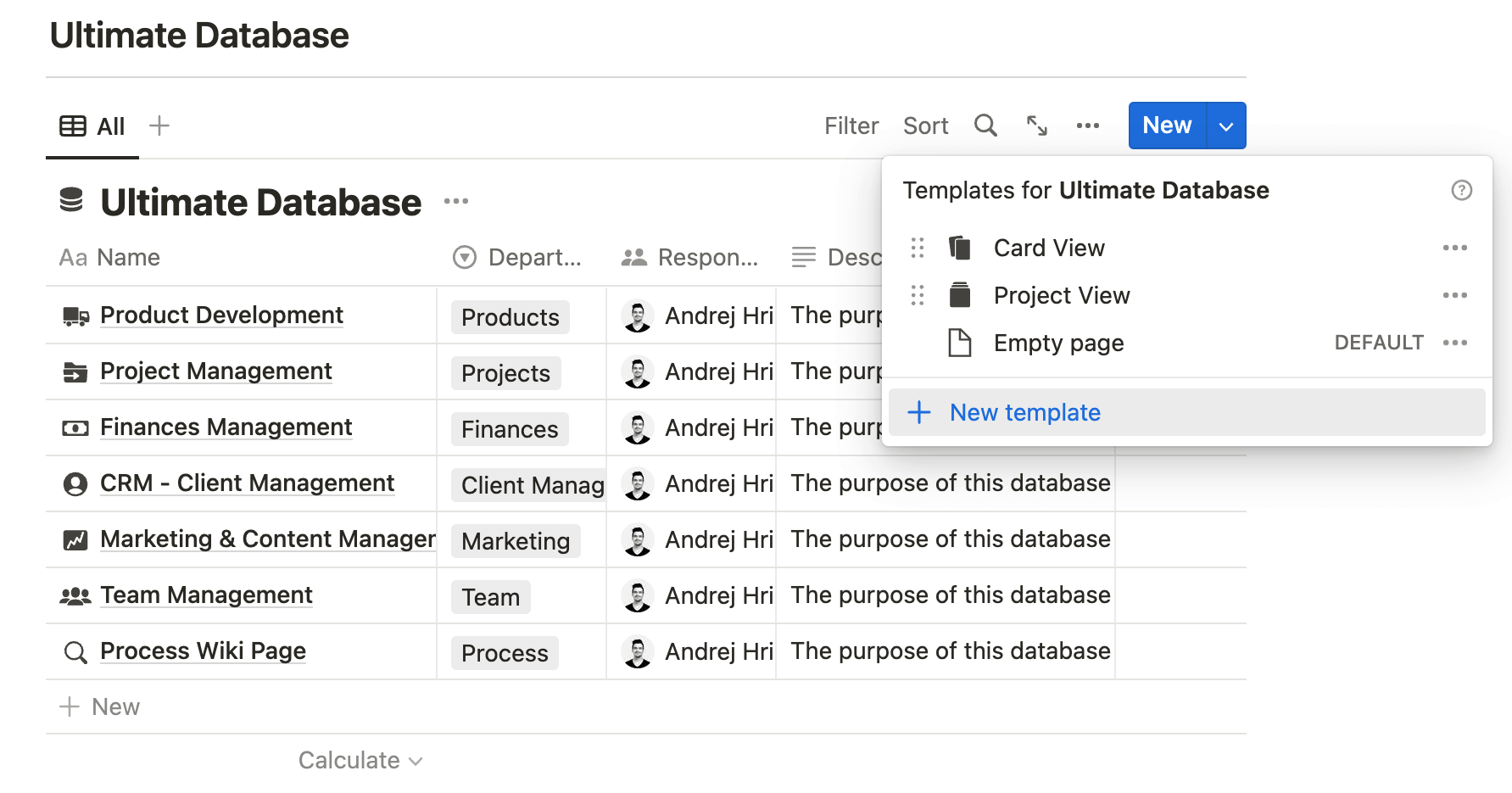1512x793 pixels.
Task: Click the truck icon next to Product Development
Action: click(x=75, y=315)
